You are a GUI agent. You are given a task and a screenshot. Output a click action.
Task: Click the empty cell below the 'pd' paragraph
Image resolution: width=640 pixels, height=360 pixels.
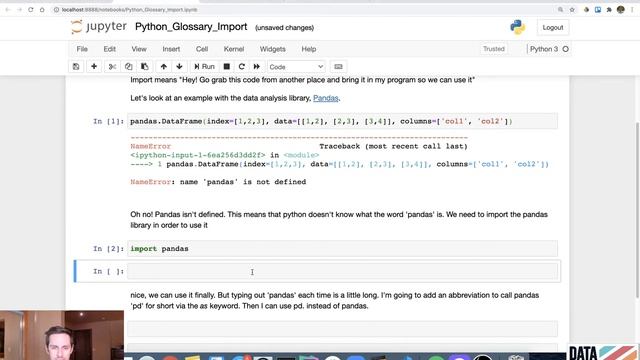pos(342,329)
